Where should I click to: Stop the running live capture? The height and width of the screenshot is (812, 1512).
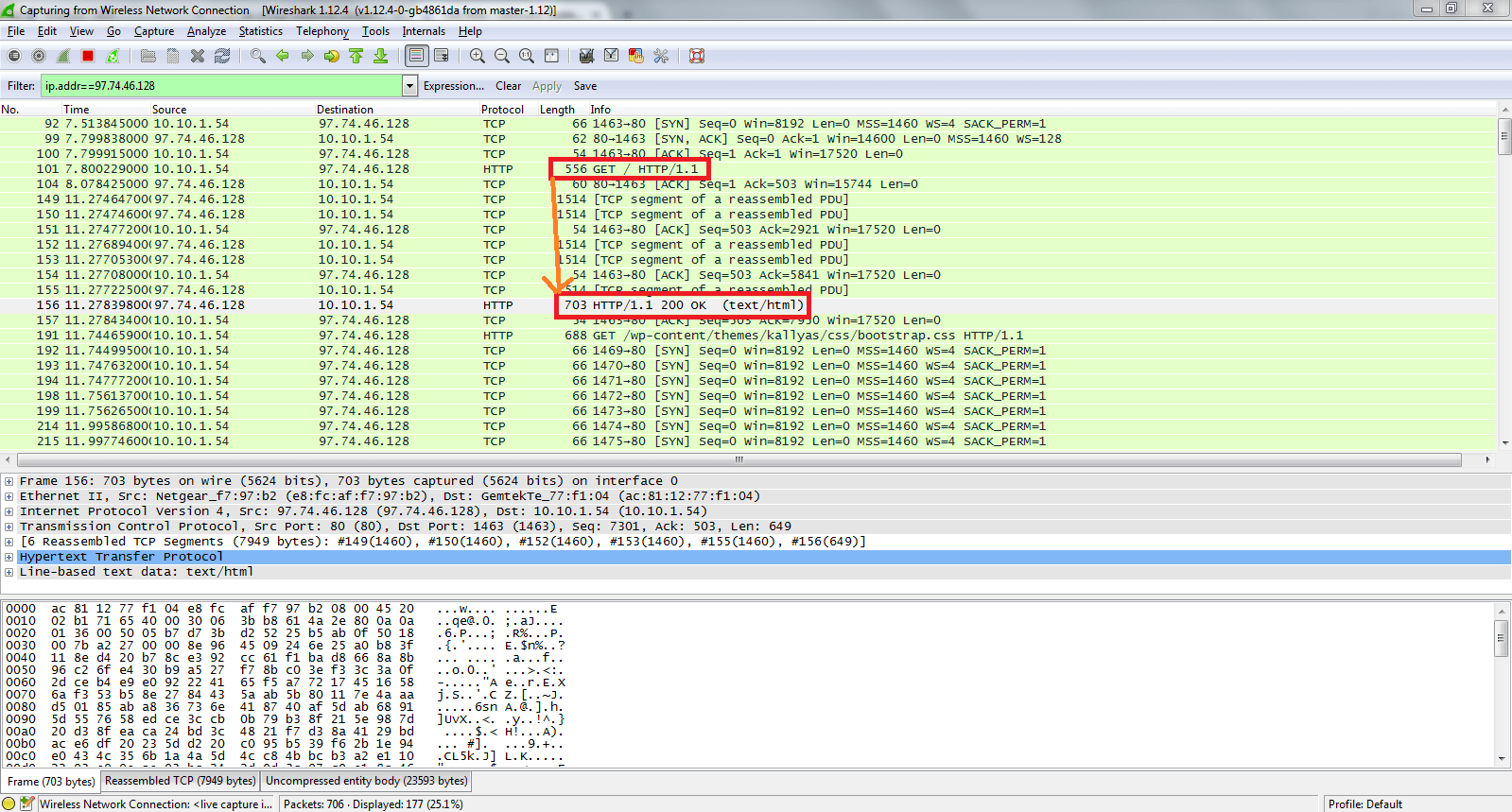[88, 56]
